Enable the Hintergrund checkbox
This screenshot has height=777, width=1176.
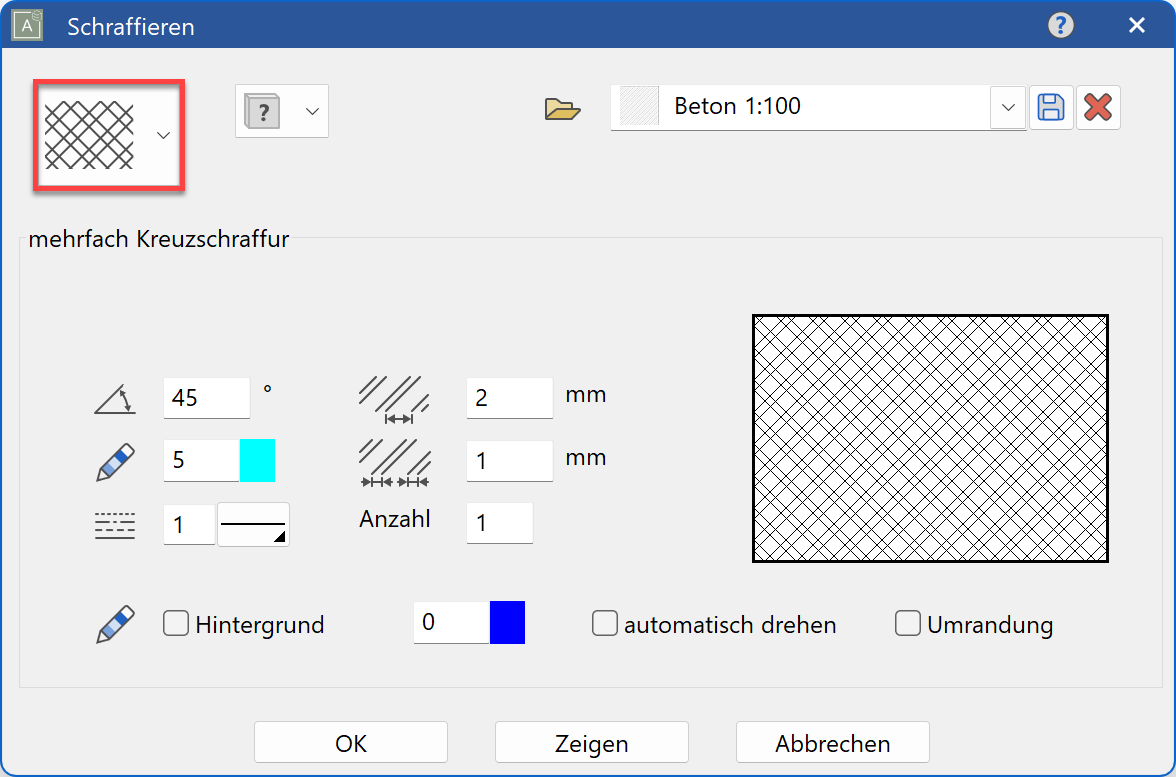pos(176,623)
